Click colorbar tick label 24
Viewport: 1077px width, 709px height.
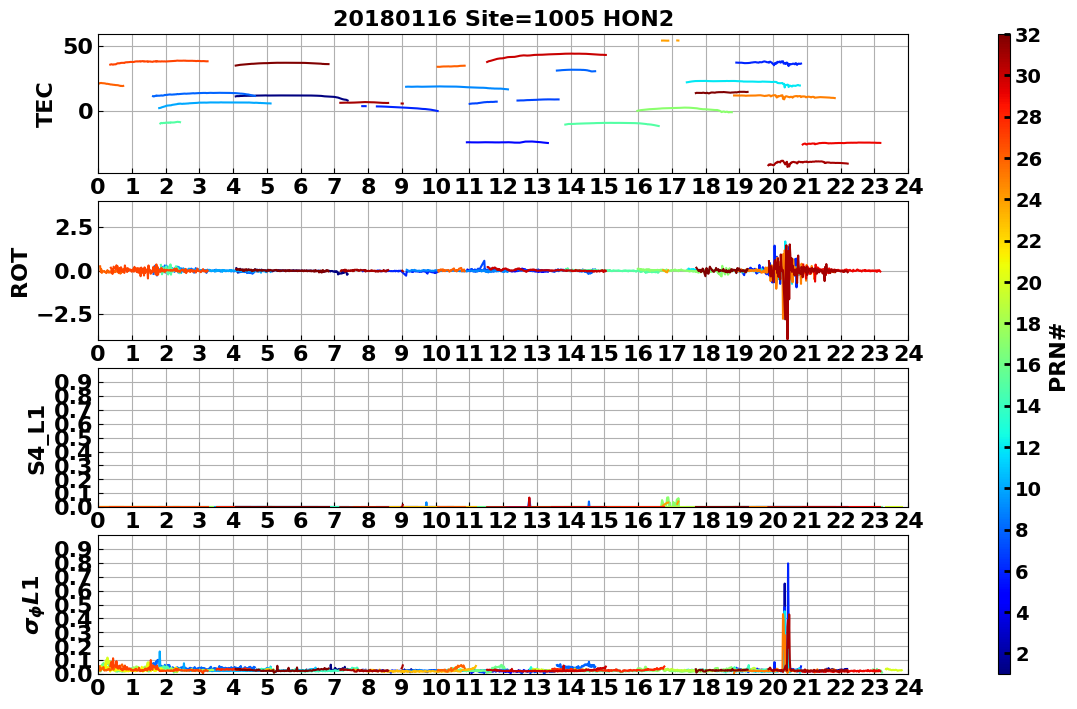tap(1028, 200)
